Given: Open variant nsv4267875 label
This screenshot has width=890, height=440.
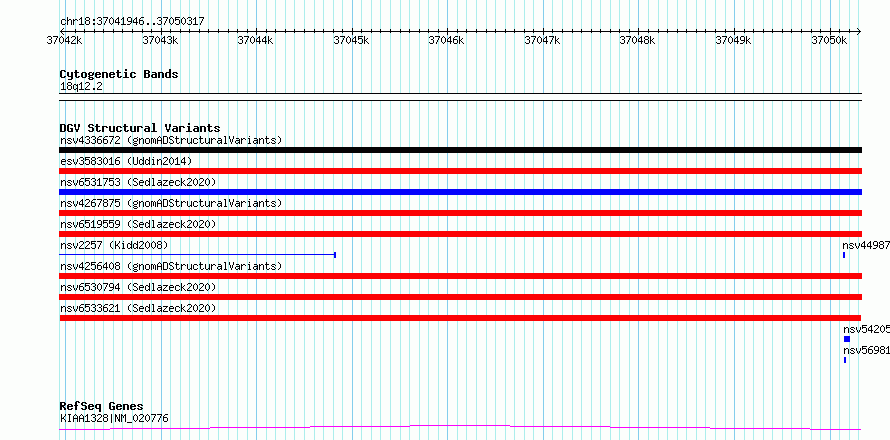Looking at the screenshot, I should pos(171,203).
